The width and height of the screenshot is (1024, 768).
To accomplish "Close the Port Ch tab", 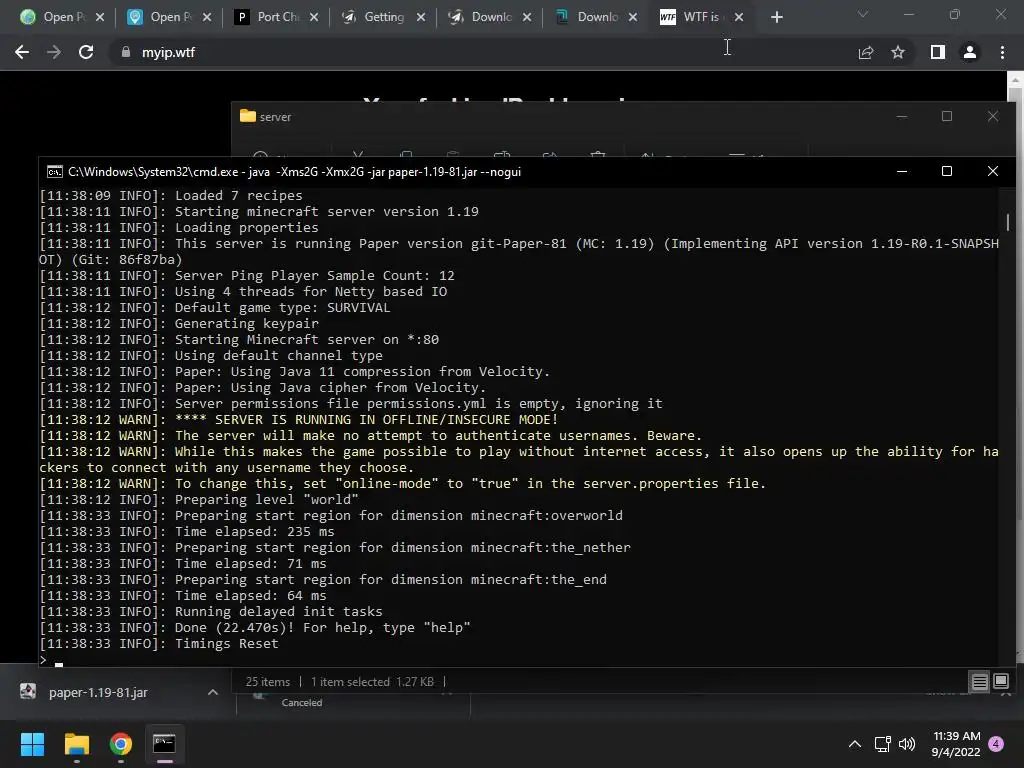I will [x=314, y=17].
